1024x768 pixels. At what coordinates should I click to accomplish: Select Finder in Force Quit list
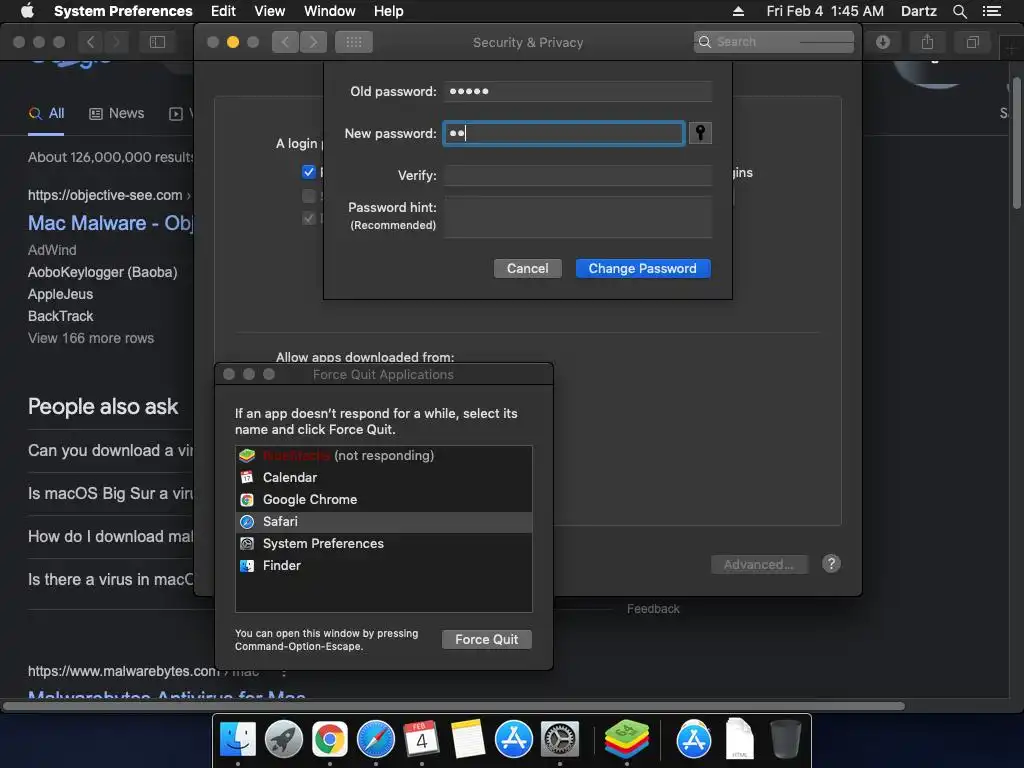[x=384, y=566]
